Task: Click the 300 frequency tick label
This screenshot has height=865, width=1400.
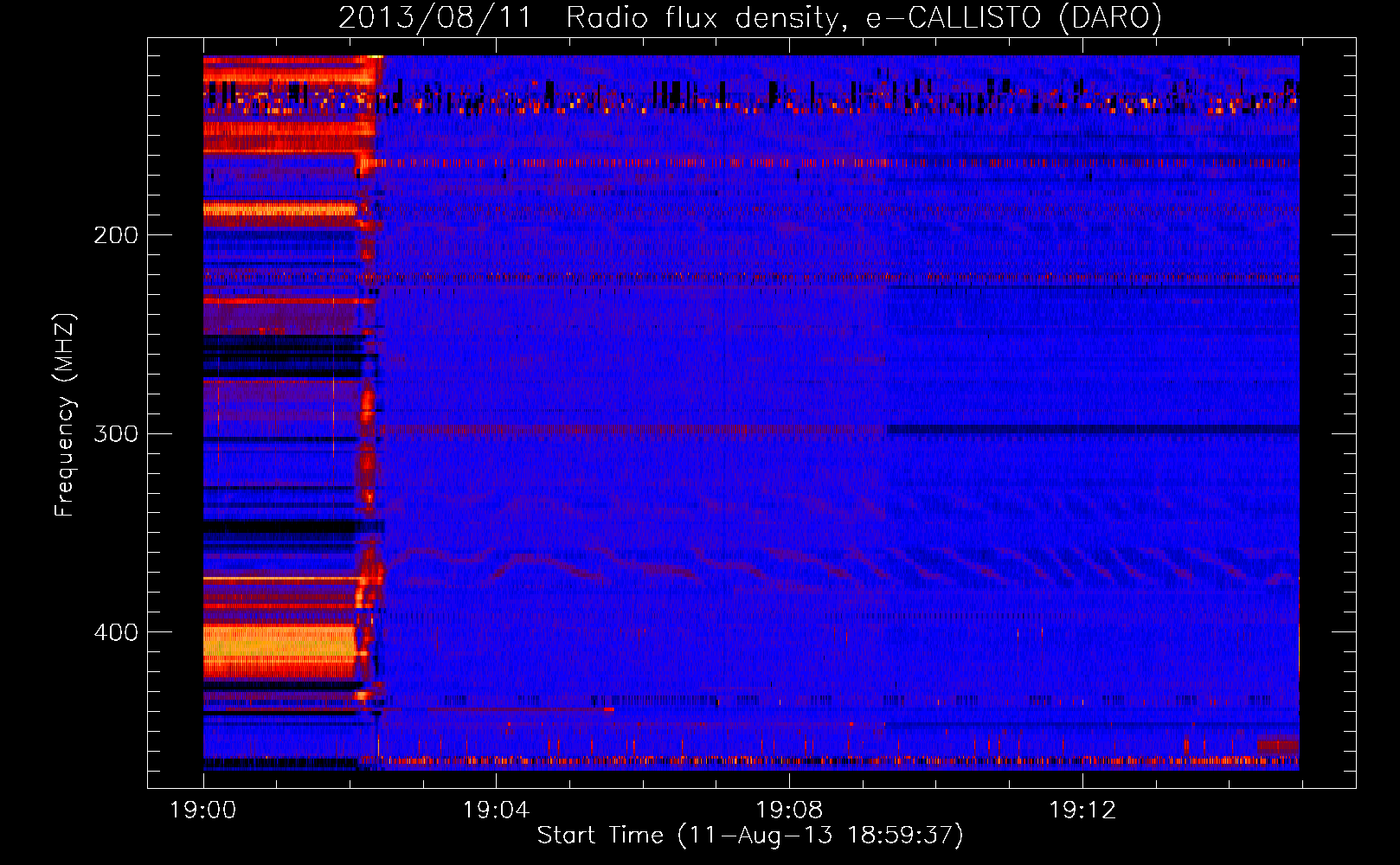Action: pos(116,433)
